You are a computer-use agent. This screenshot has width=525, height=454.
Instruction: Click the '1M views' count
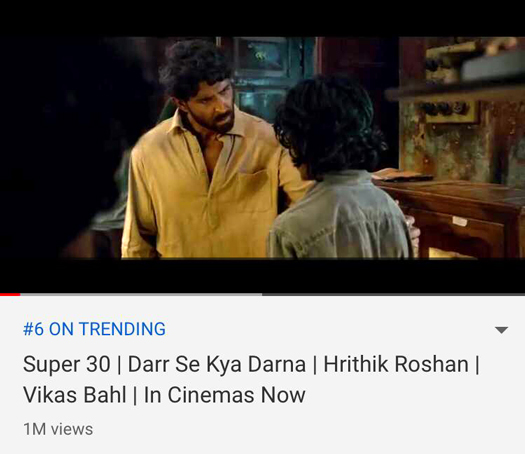58,429
